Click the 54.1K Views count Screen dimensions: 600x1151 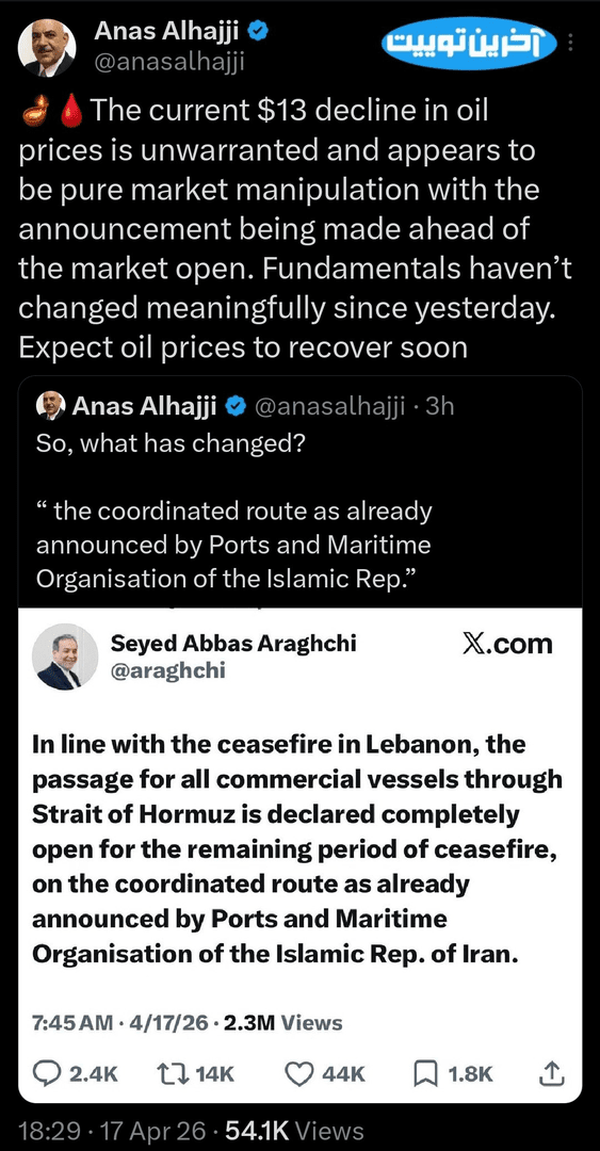click(x=295, y=1131)
